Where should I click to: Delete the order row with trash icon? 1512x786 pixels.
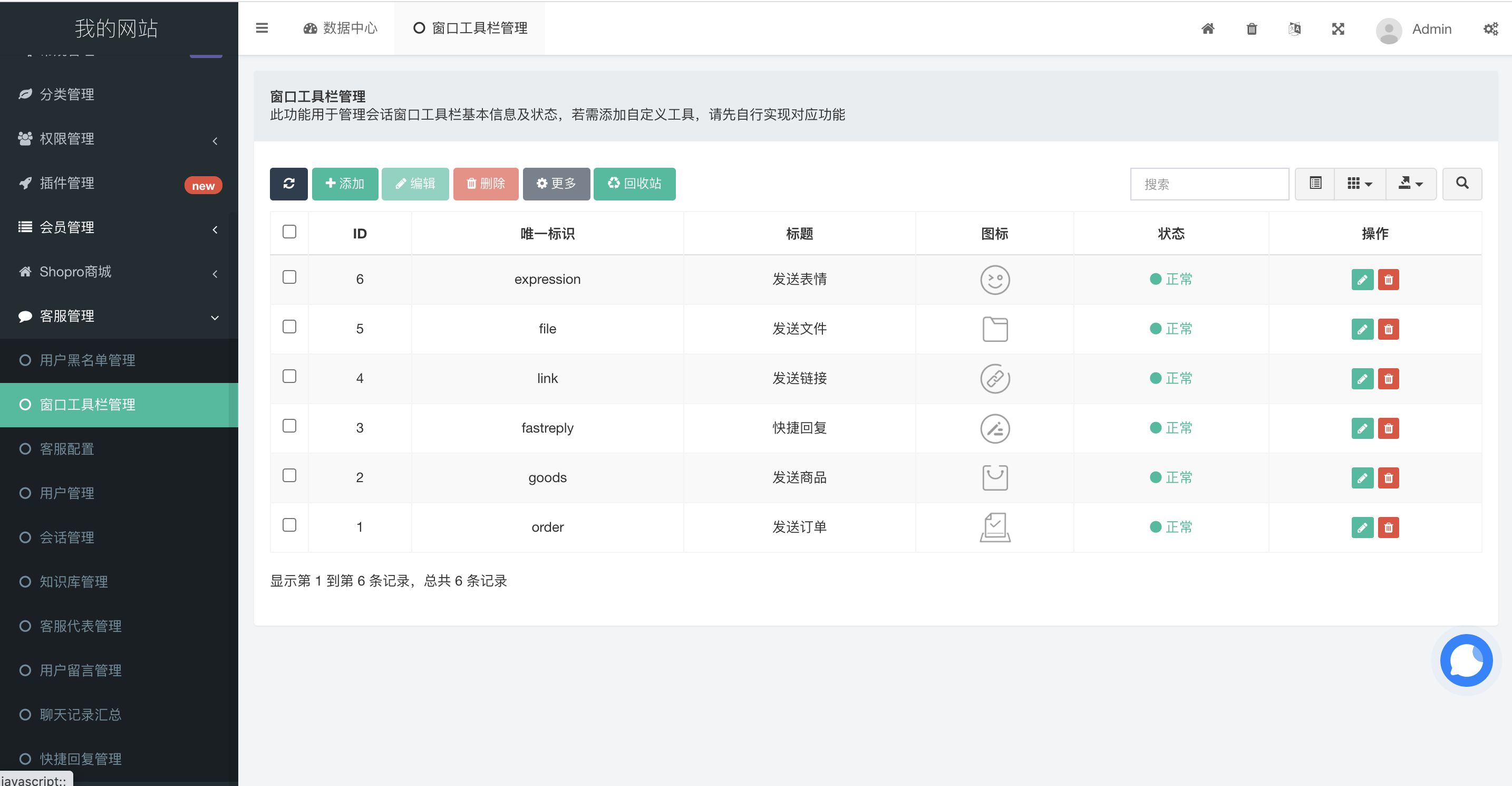pyautogui.click(x=1388, y=528)
